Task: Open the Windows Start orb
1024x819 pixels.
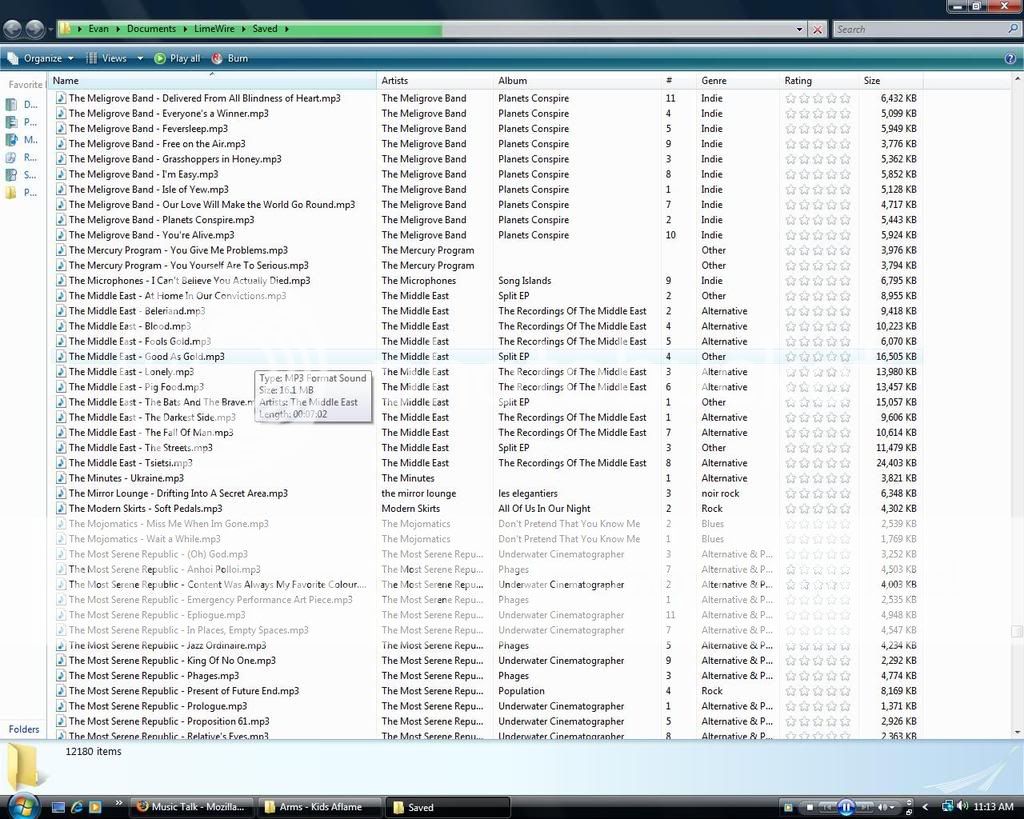Action: point(24,806)
